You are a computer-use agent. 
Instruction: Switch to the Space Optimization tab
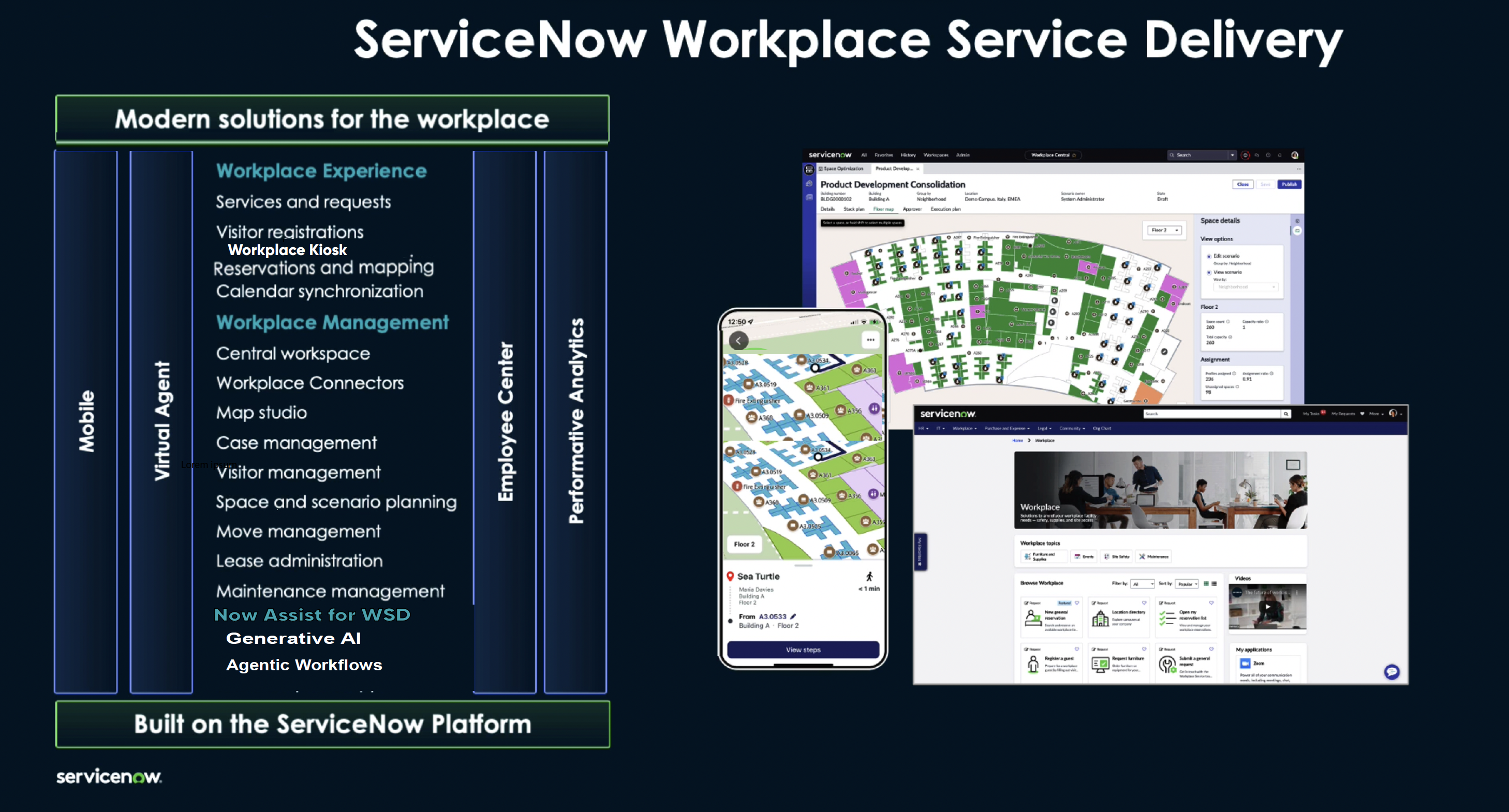[x=840, y=169]
